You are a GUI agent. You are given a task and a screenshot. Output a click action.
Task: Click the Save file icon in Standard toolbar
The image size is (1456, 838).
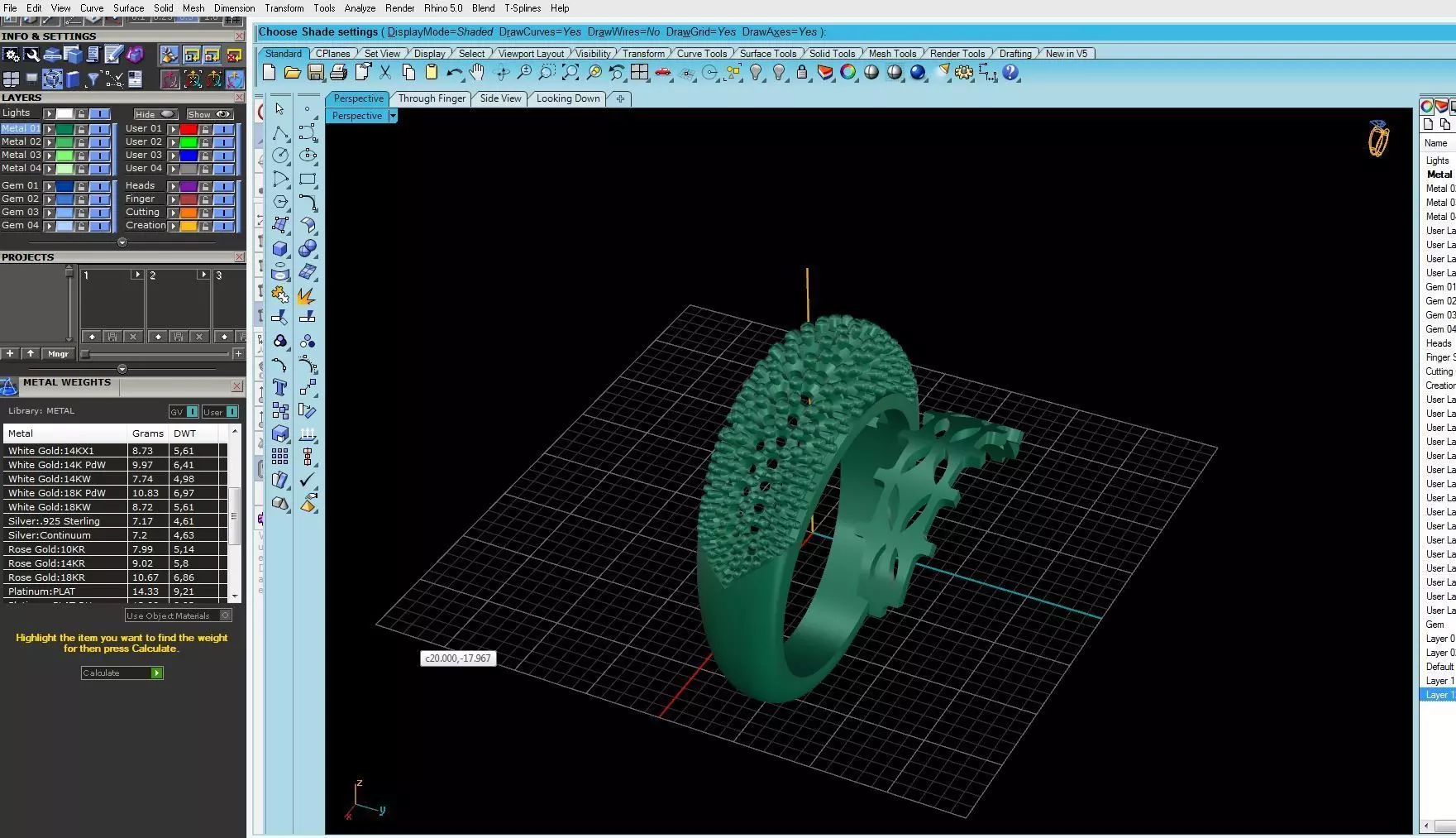pos(315,73)
